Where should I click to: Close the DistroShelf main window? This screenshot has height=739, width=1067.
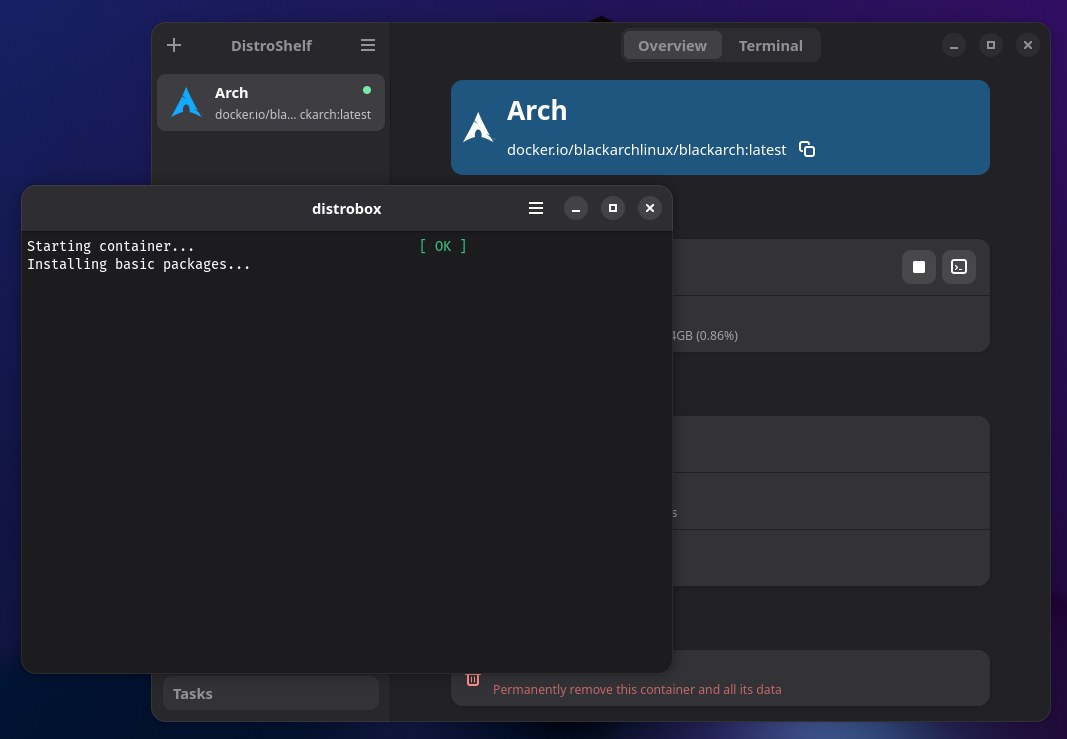click(x=1028, y=46)
